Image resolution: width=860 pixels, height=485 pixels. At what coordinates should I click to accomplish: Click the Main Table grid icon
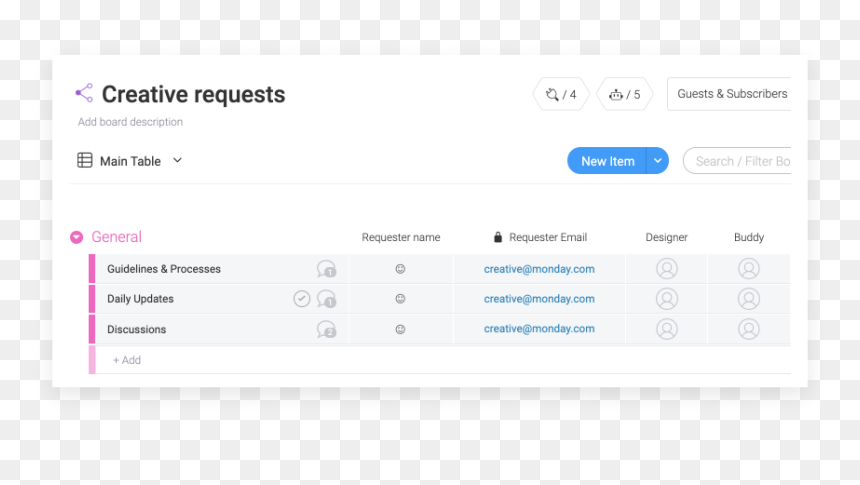tap(84, 160)
